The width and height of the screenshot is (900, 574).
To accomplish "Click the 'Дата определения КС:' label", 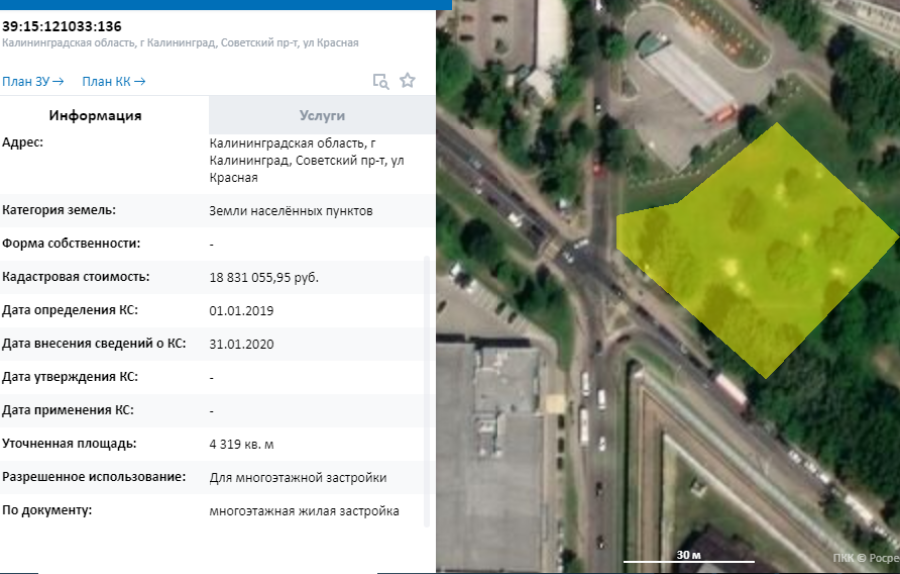I will pos(69,310).
